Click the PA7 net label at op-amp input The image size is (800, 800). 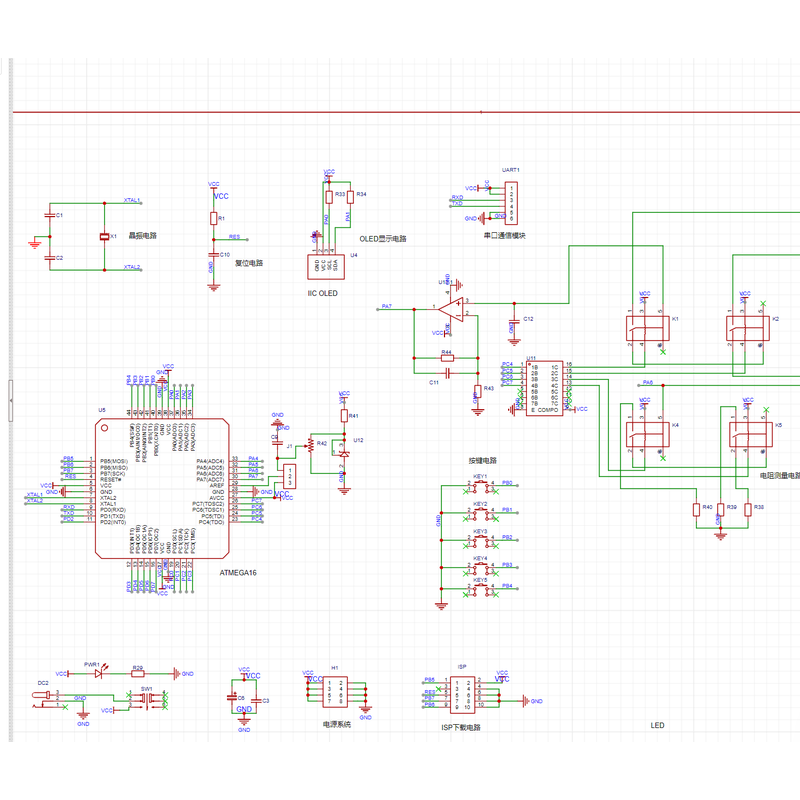coord(387,307)
